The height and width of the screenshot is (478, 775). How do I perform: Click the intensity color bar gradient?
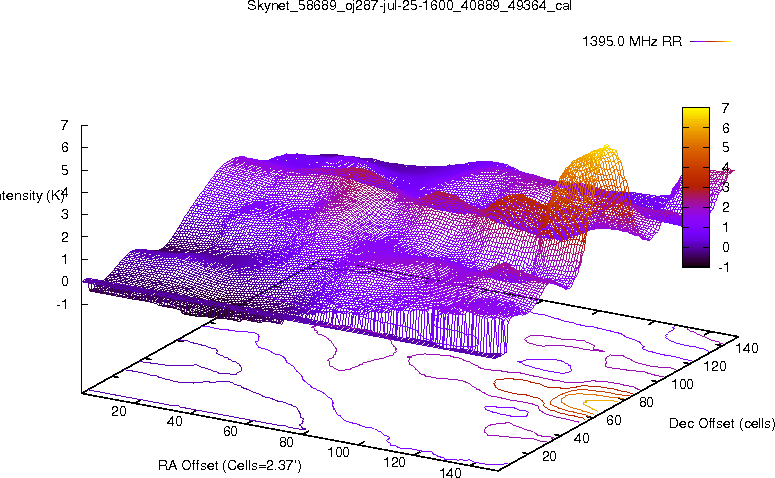[x=695, y=187]
